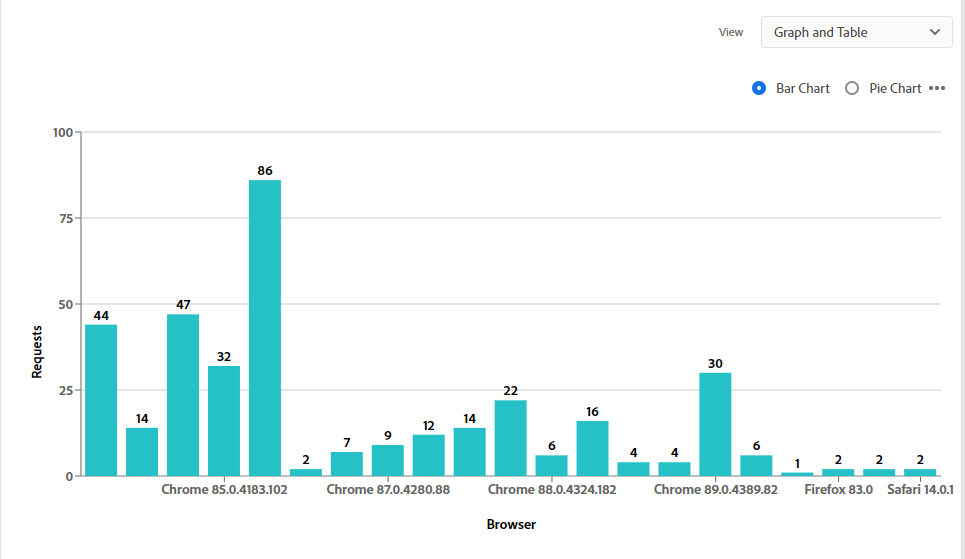Click the bar with value 9
This screenshot has height=559, width=965.
click(388, 460)
